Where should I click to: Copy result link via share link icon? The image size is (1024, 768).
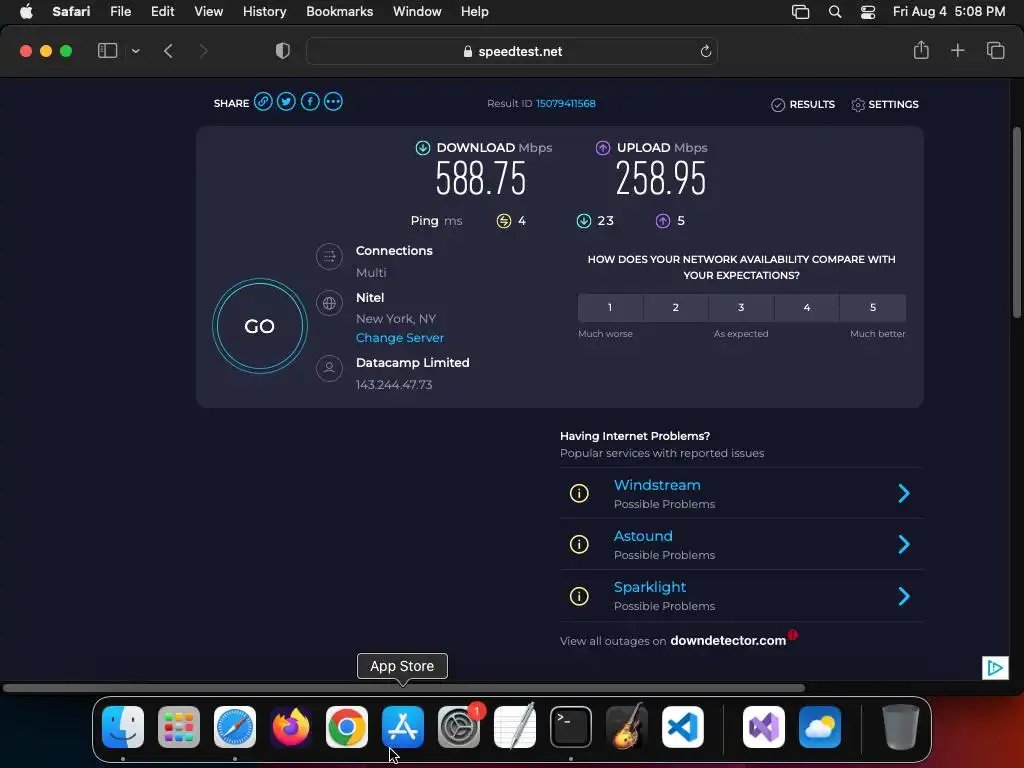263,102
